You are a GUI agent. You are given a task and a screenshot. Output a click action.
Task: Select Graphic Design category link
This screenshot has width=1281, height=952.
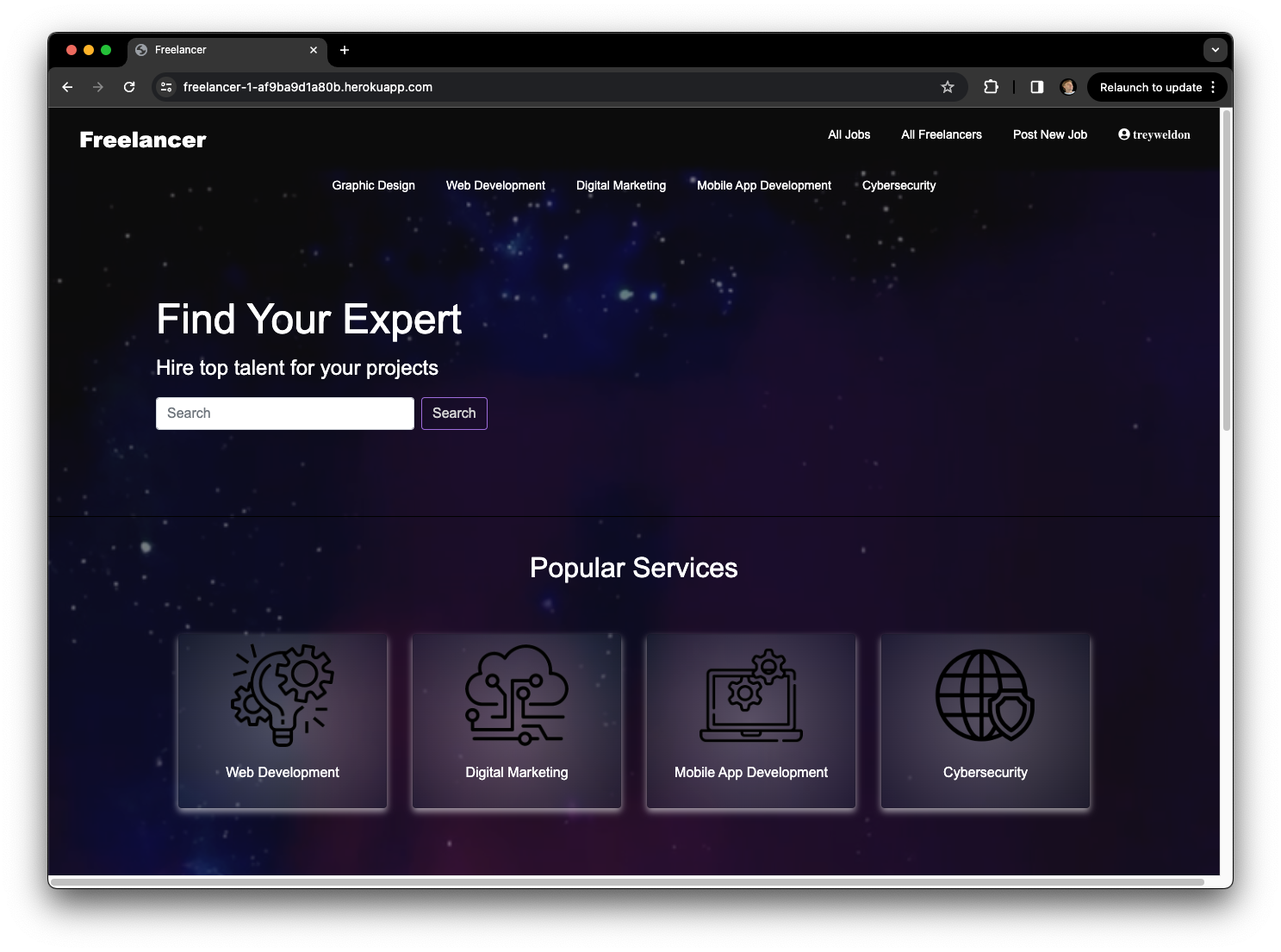(374, 185)
